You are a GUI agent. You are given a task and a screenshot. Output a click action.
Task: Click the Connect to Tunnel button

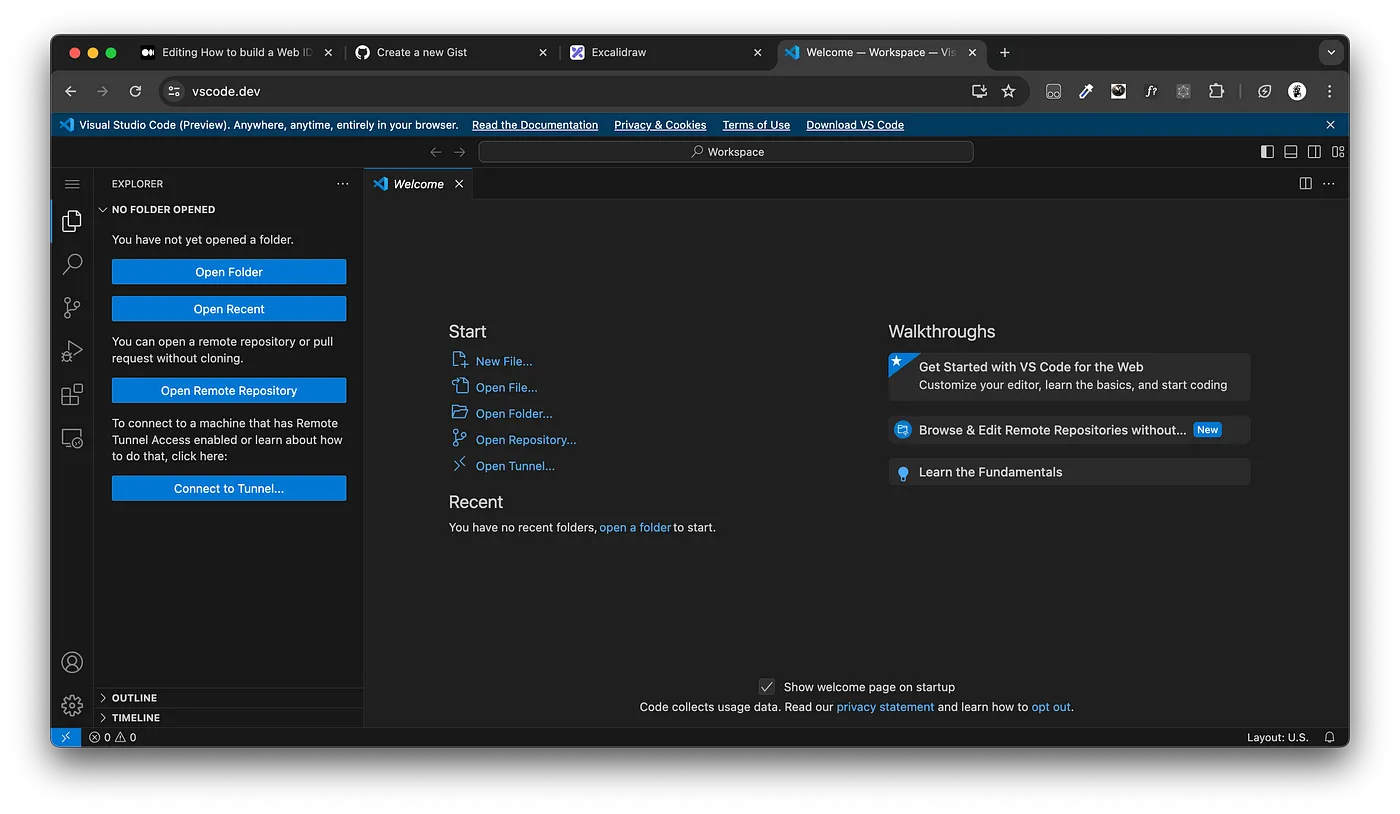(228, 488)
